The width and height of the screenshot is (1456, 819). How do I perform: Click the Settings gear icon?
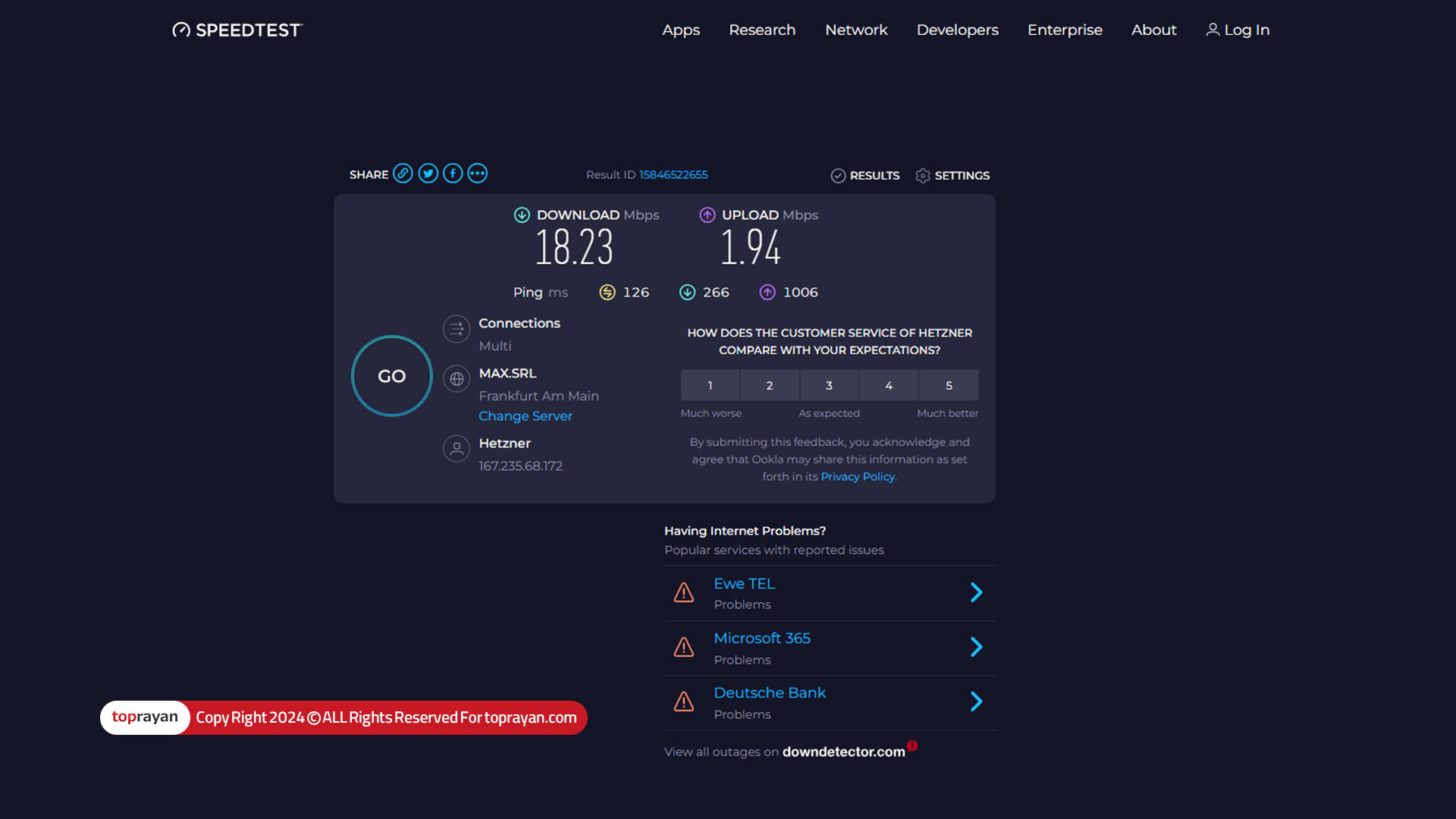[923, 176]
